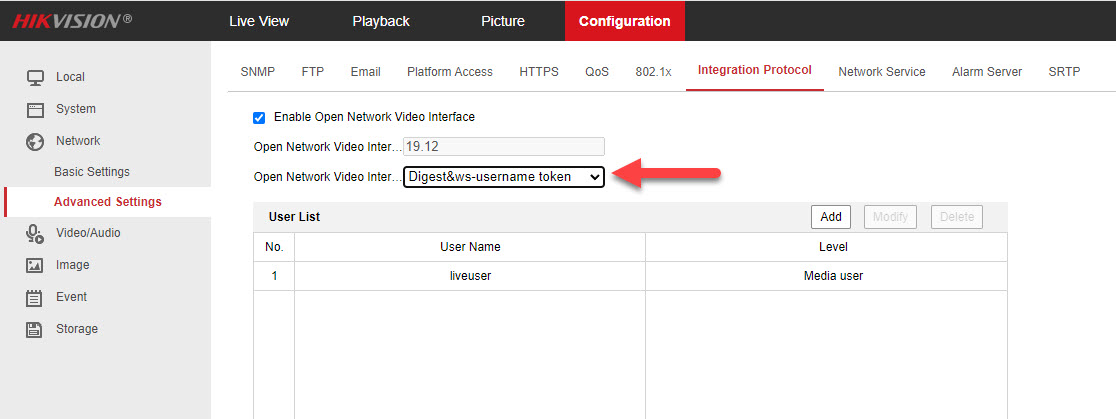This screenshot has width=1116, height=419.
Task: Click the Image picture icon
Action: click(35, 265)
